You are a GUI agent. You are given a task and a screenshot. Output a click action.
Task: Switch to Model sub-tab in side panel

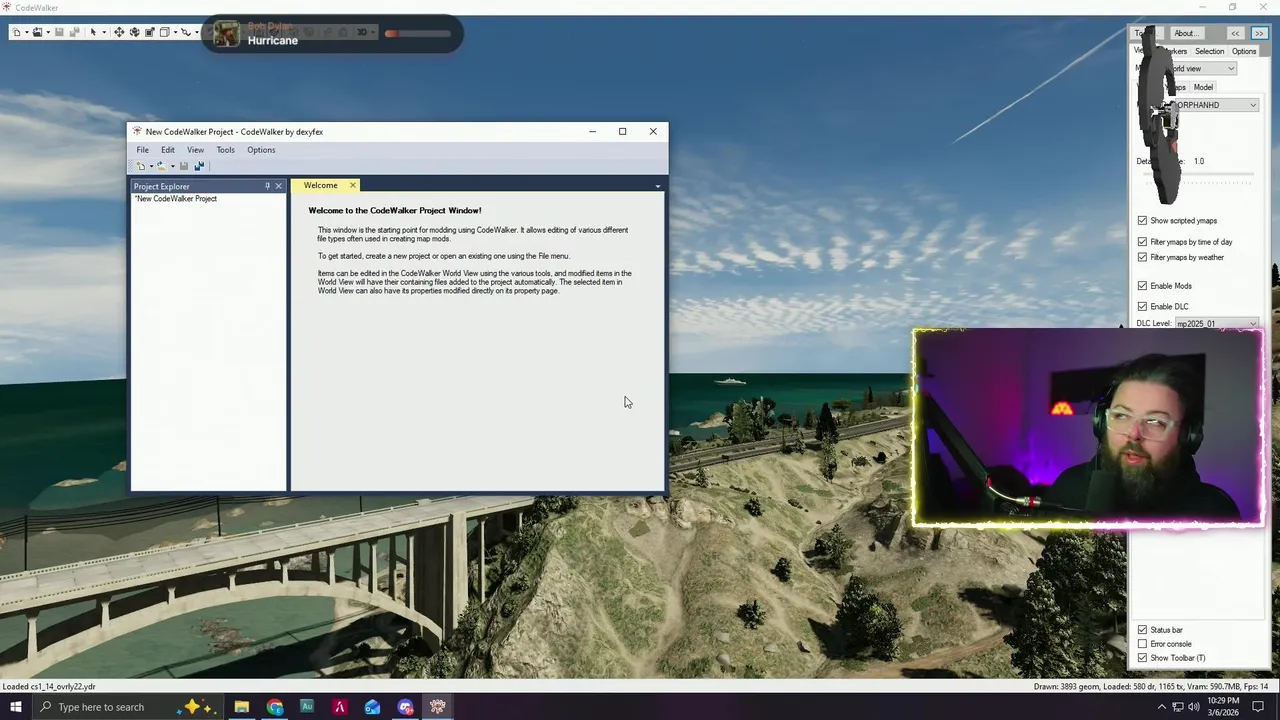1203,87
